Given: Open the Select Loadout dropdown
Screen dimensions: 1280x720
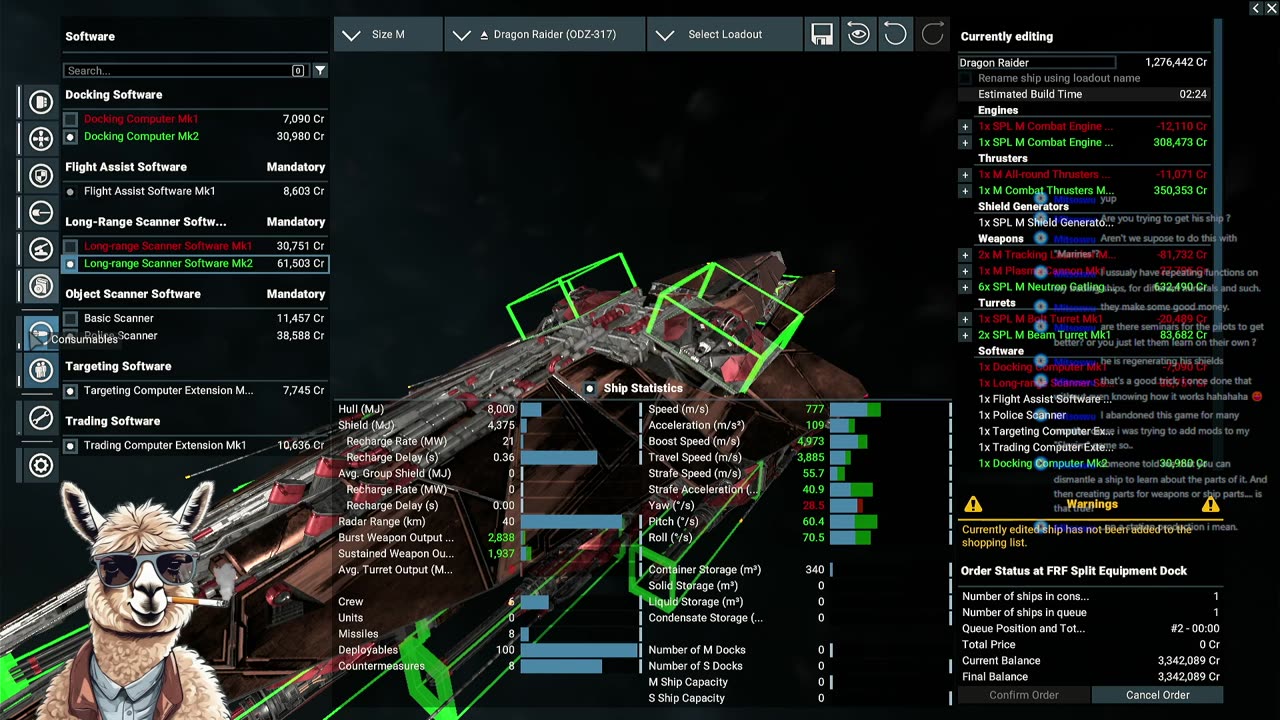Looking at the screenshot, I should point(725,34).
